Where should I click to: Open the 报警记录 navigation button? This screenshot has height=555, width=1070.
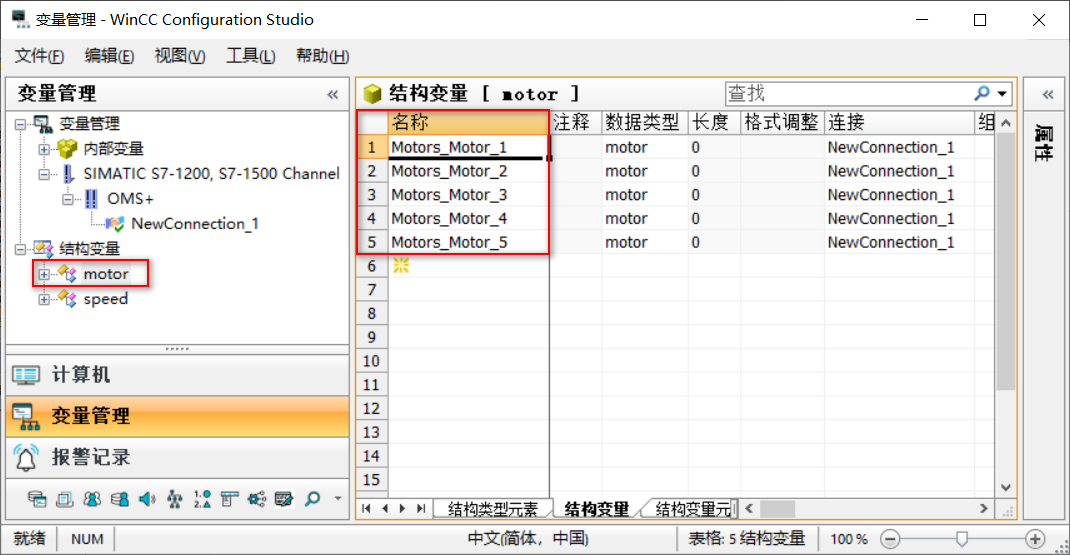click(x=90, y=458)
